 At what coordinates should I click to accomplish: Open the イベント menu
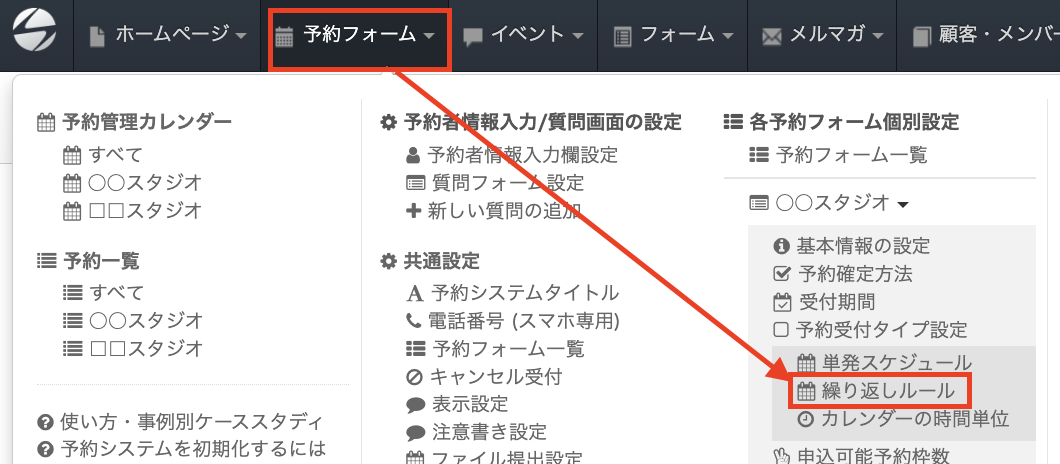[x=524, y=36]
